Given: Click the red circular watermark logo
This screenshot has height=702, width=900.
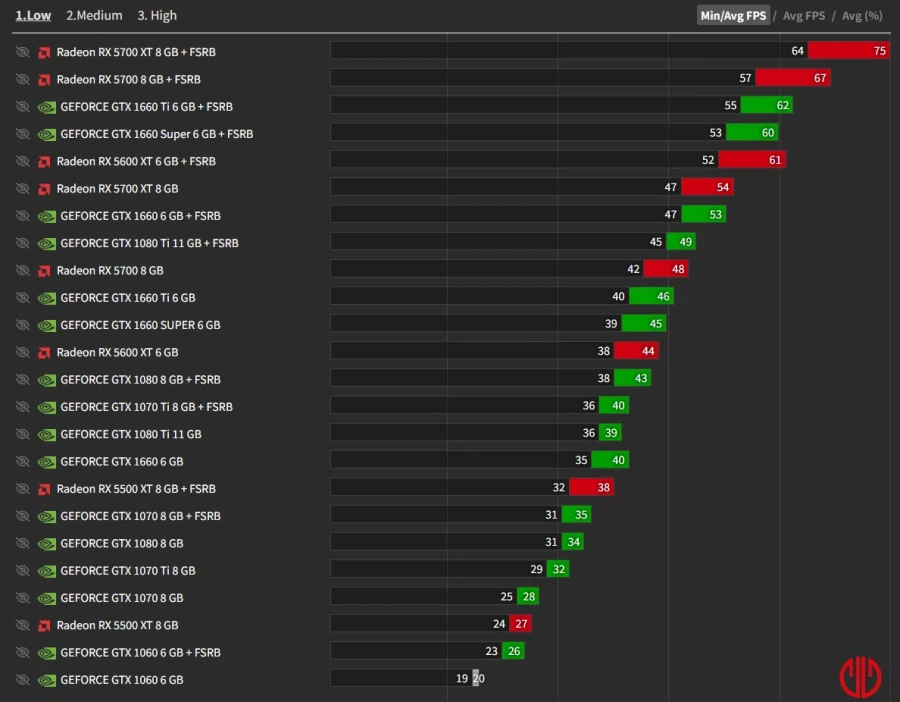Looking at the screenshot, I should tap(860, 676).
